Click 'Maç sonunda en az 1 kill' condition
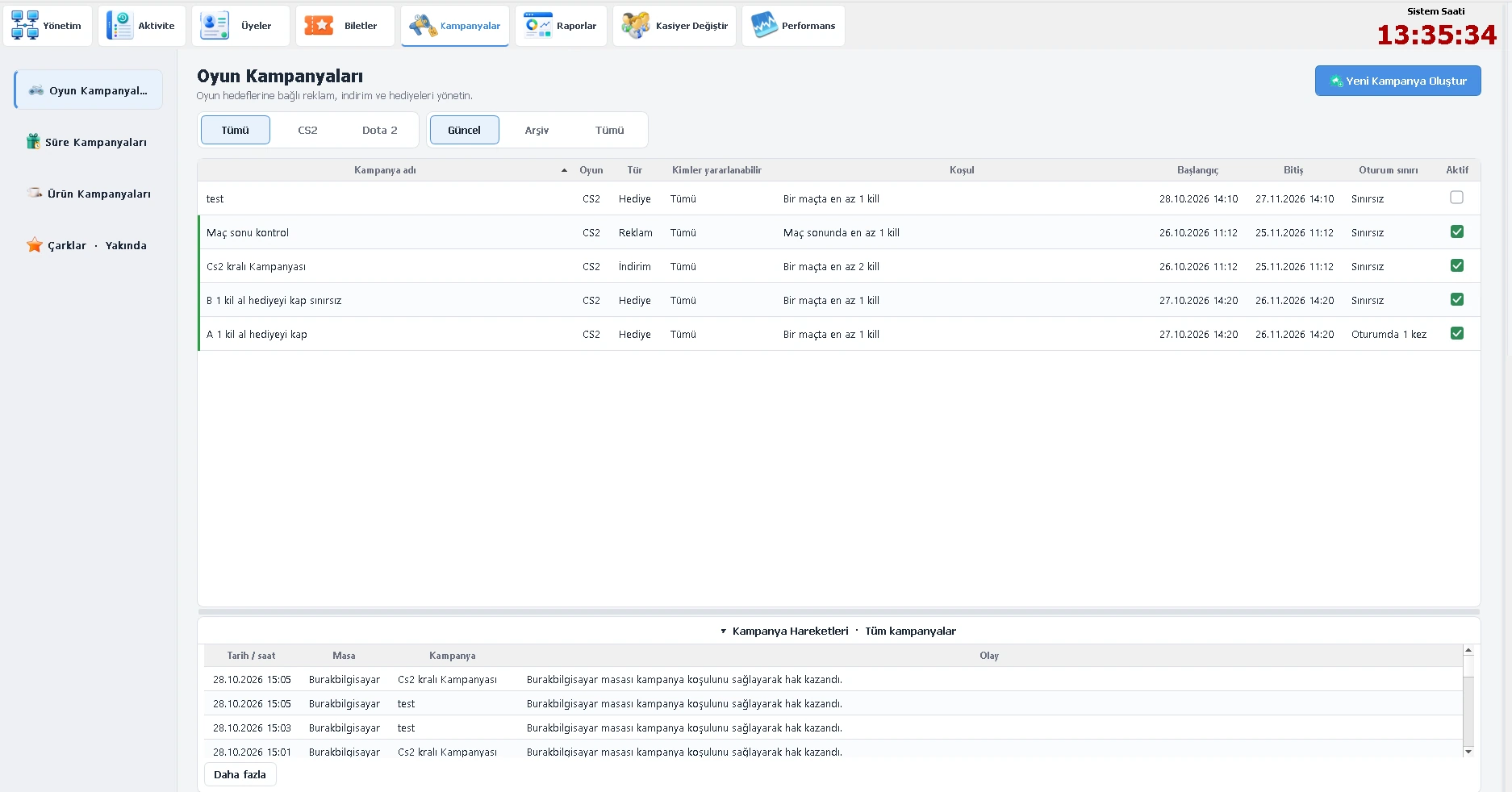The width and height of the screenshot is (1512, 792). coord(841,232)
